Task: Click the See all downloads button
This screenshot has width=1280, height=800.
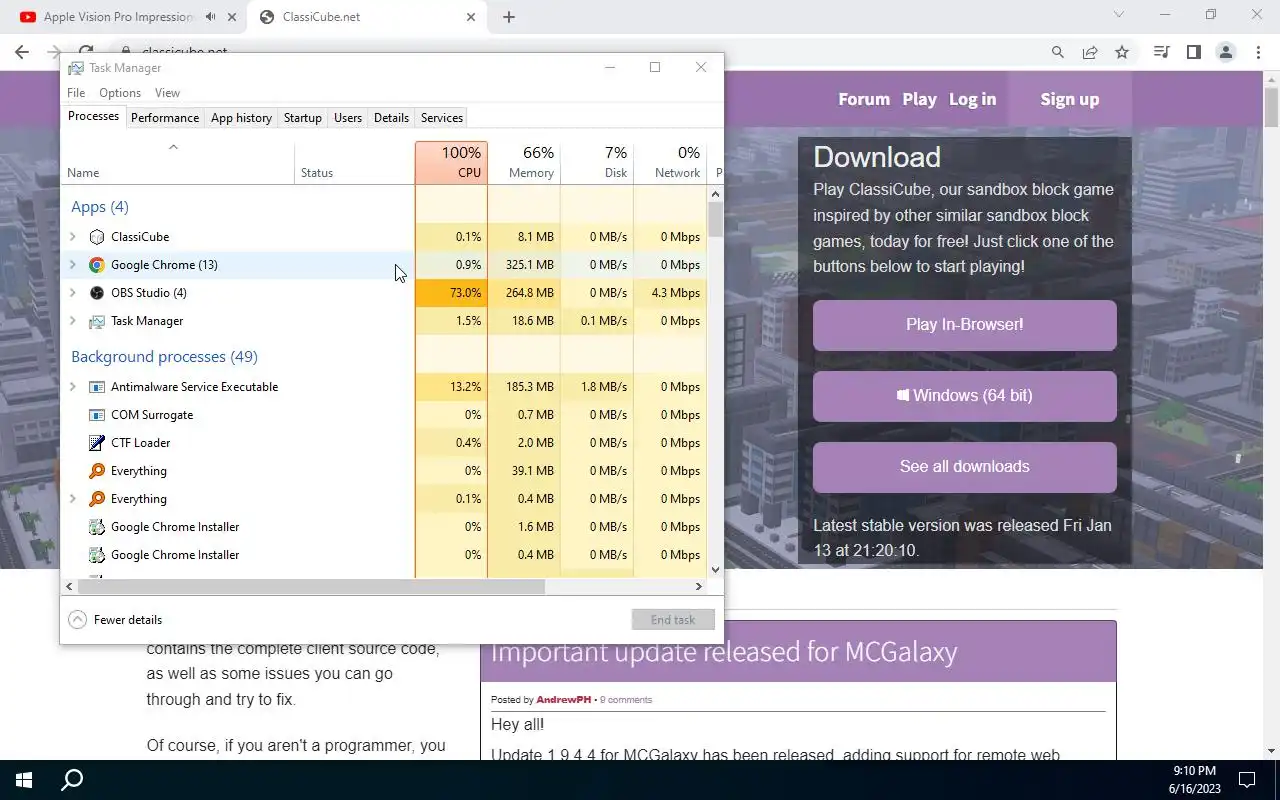Action: [964, 467]
